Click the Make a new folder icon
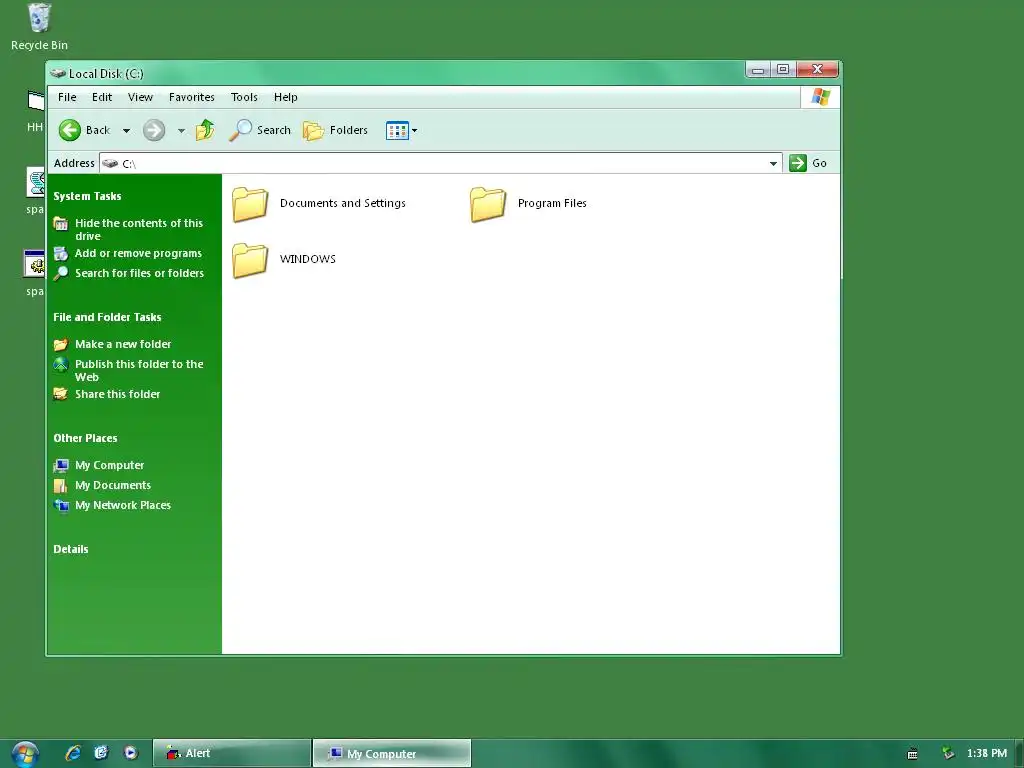Viewport: 1024px width, 768px height. coord(61,344)
